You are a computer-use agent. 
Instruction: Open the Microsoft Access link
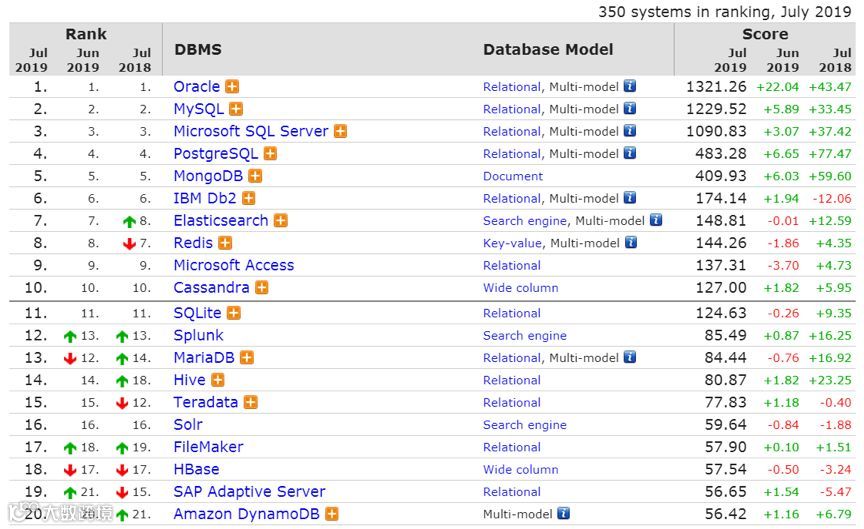tap(233, 266)
